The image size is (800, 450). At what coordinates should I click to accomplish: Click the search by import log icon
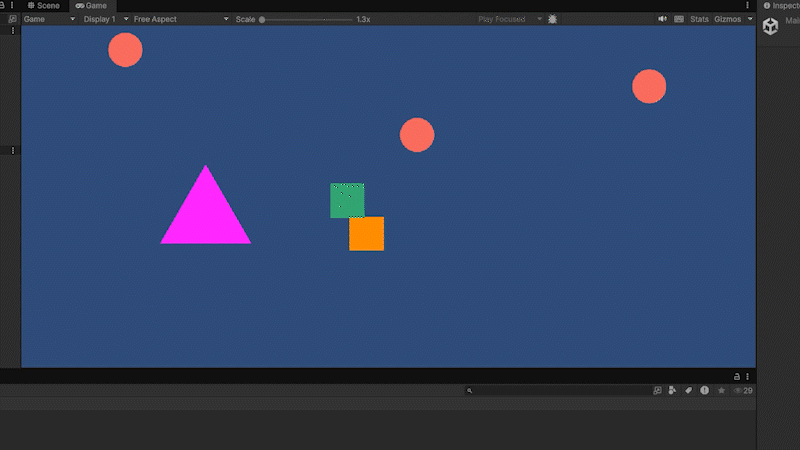705,390
